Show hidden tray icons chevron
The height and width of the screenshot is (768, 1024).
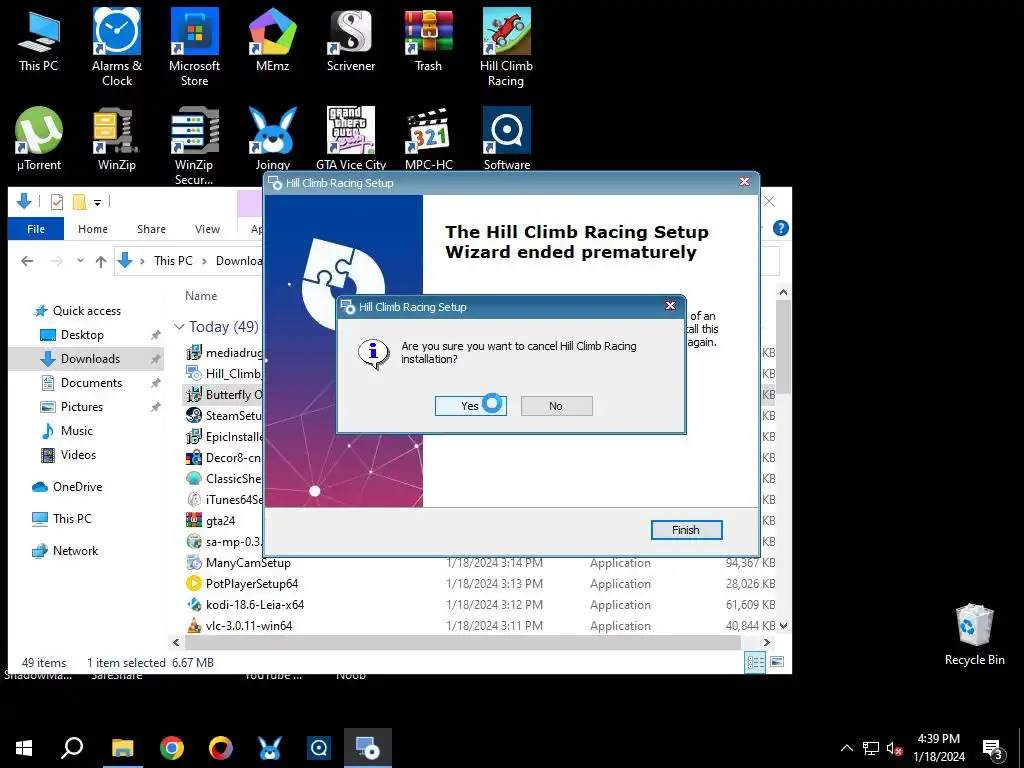846,748
